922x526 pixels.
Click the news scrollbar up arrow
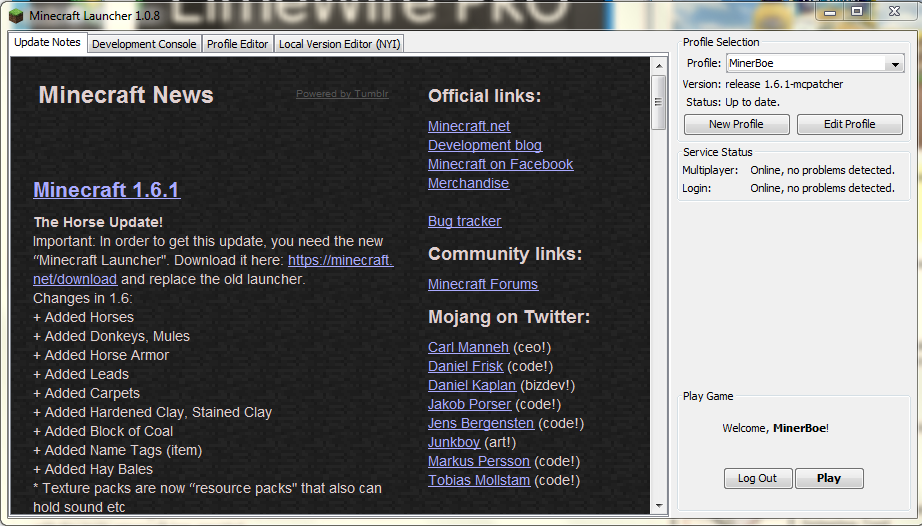coord(659,66)
